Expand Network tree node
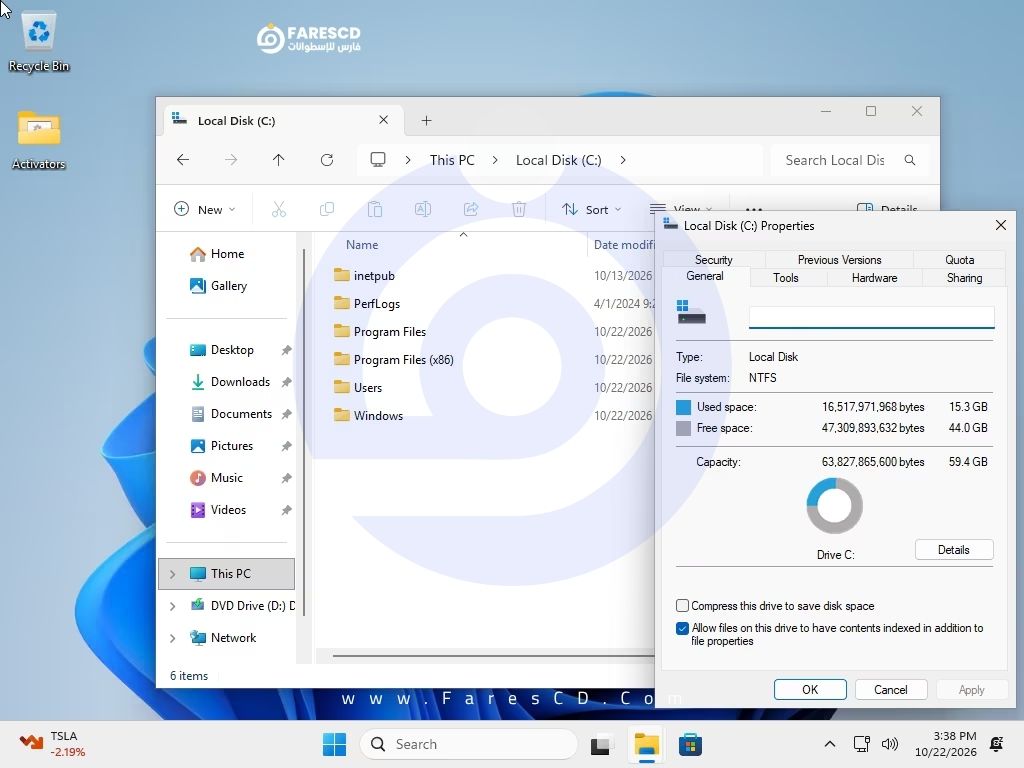The width and height of the screenshot is (1024, 768). tap(172, 638)
